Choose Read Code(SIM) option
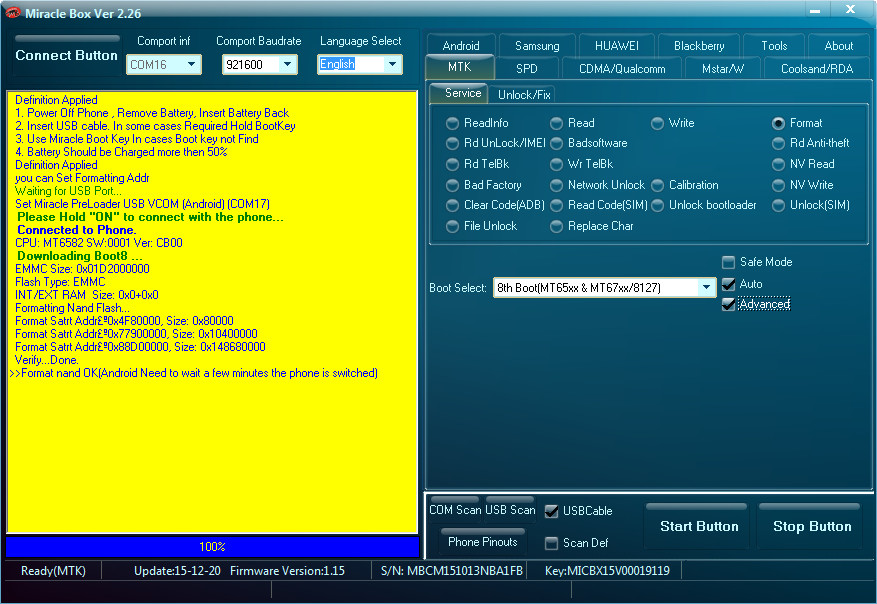The width and height of the screenshot is (877, 604). pos(556,206)
